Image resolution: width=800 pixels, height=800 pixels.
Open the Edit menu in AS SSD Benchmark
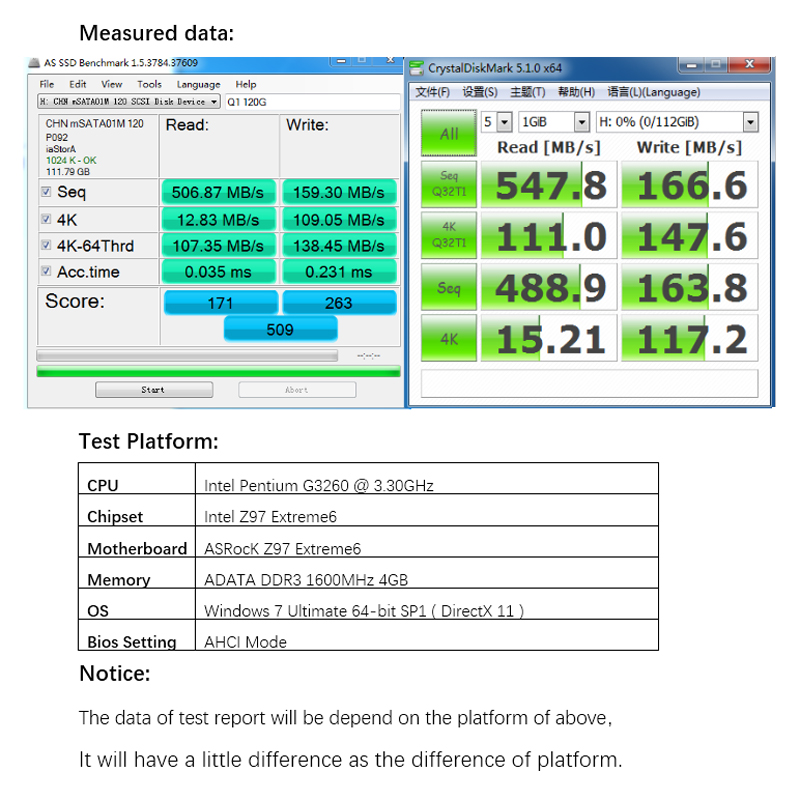tap(78, 84)
